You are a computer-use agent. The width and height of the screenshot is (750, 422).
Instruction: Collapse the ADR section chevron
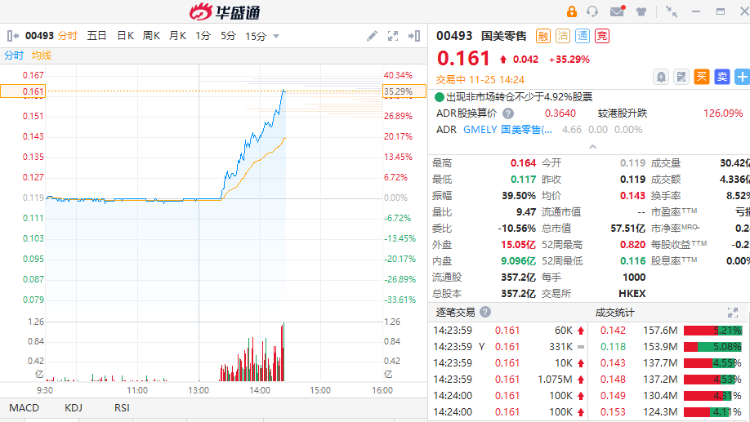(x=593, y=147)
